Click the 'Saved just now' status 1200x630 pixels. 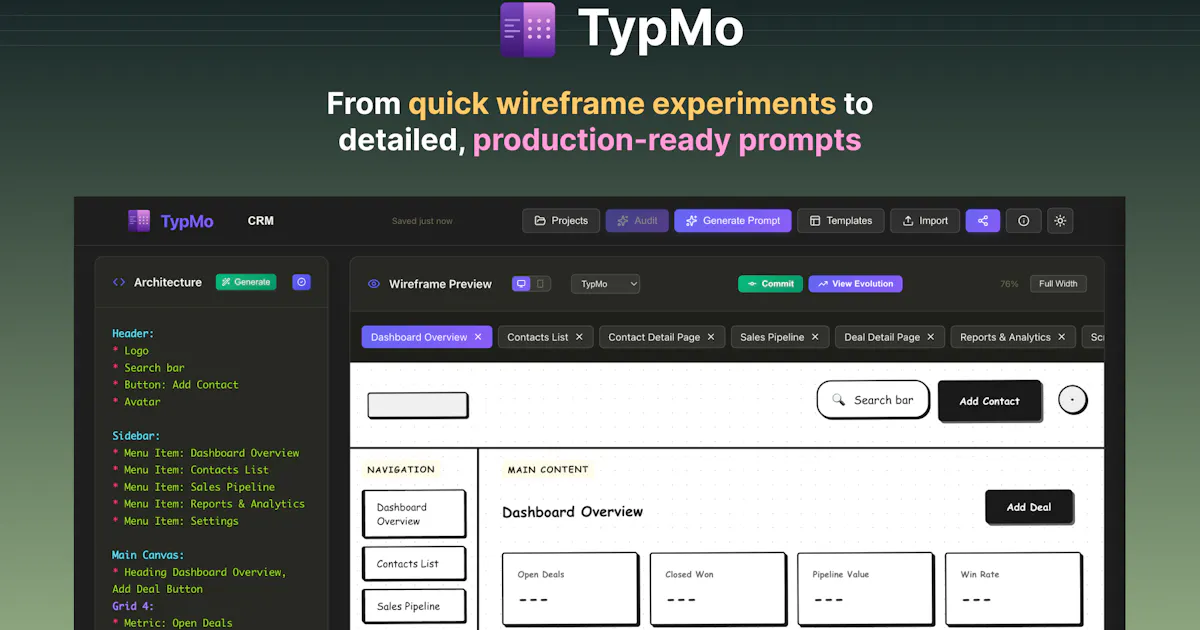tap(422, 221)
